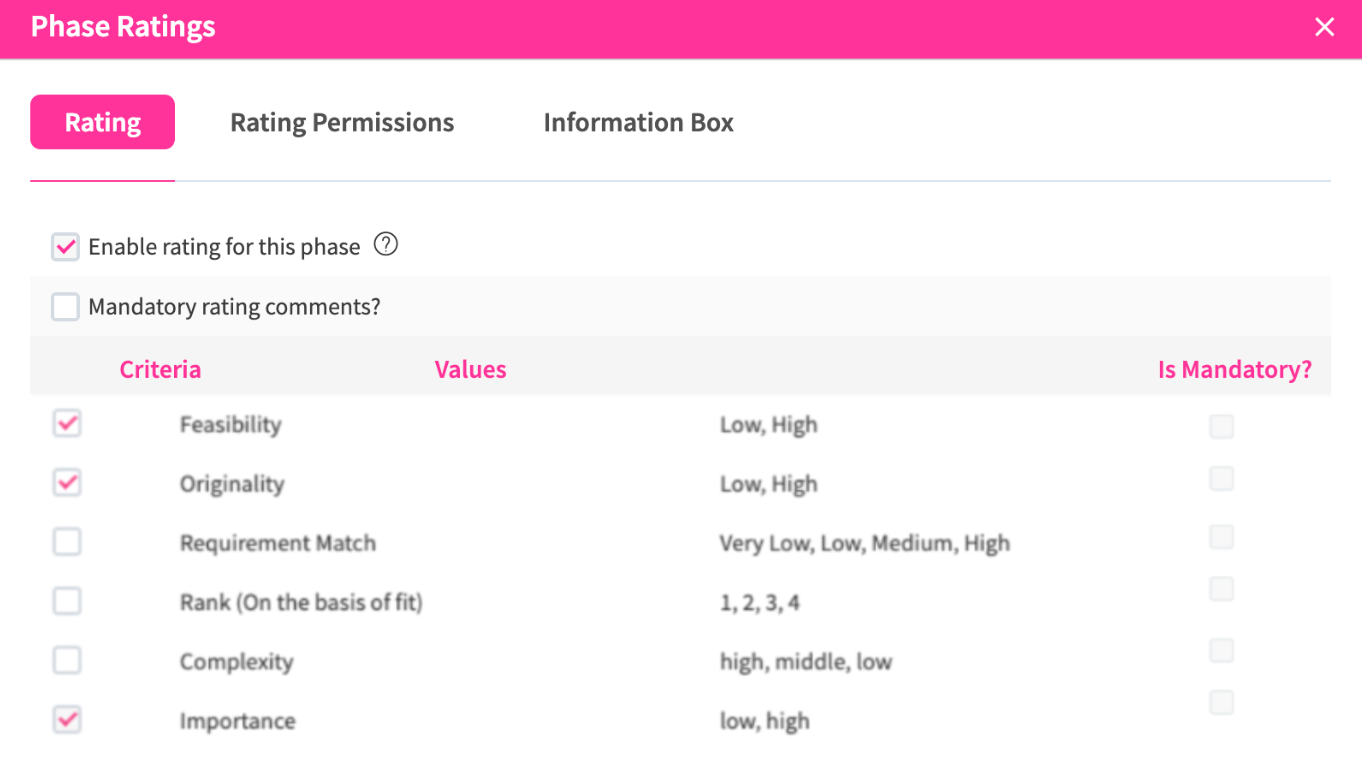This screenshot has width=1364, height=776.
Task: Toggle the mandatory box for Rank
Action: click(1221, 589)
